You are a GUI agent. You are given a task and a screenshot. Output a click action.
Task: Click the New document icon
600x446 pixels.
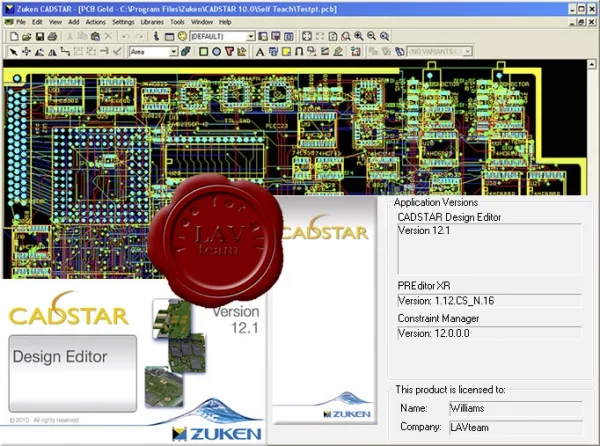click(x=14, y=36)
